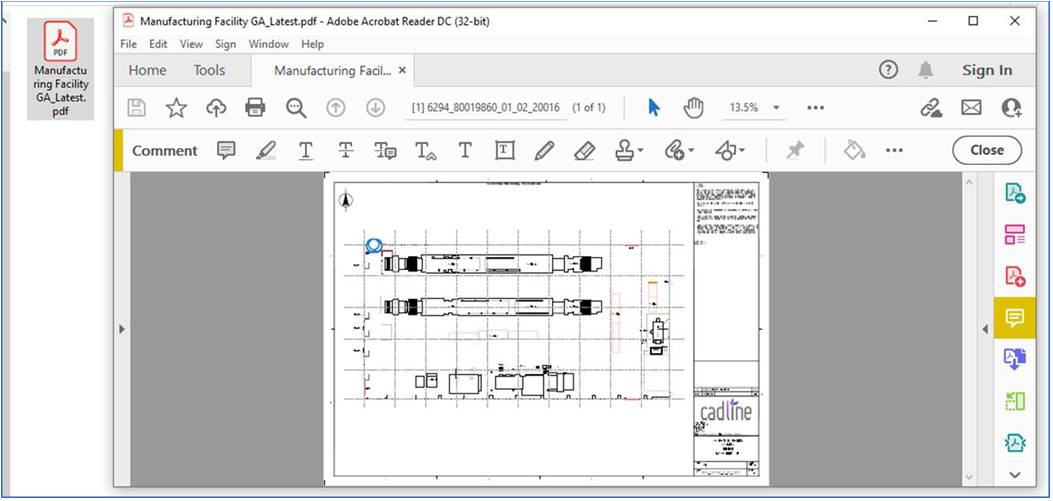Image resolution: width=1053 pixels, height=501 pixels.
Task: Select the strikethrough text tool
Action: [346, 150]
